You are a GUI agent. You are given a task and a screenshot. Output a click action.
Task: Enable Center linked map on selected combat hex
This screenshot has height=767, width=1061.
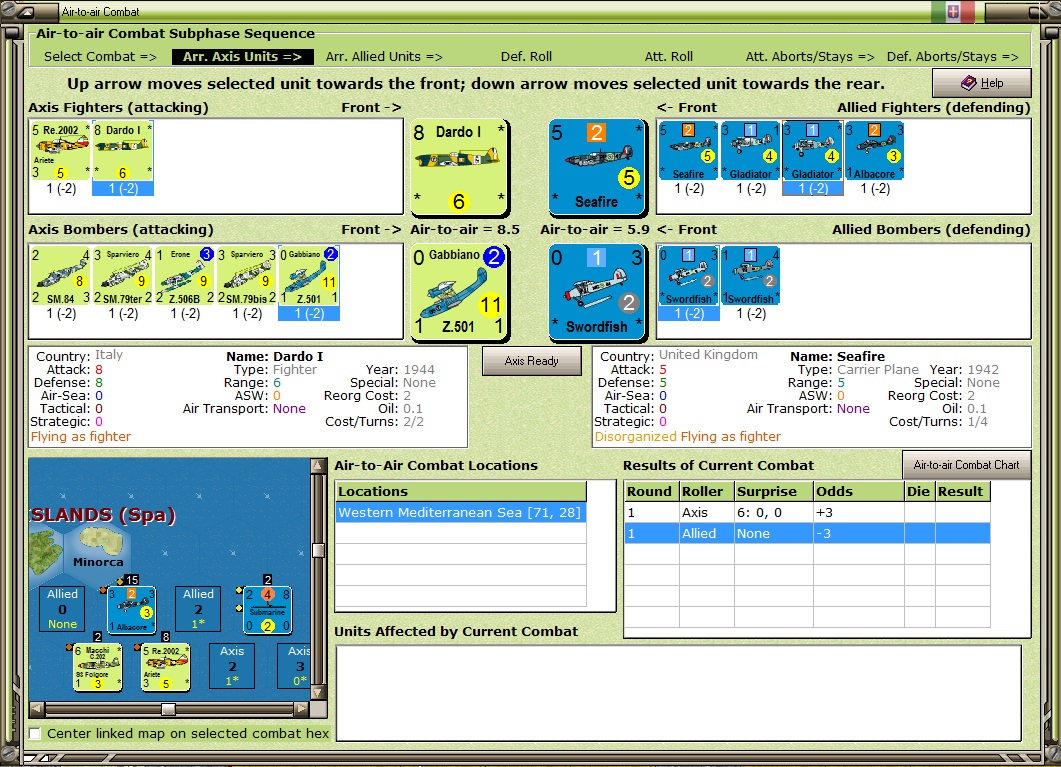click(x=35, y=734)
